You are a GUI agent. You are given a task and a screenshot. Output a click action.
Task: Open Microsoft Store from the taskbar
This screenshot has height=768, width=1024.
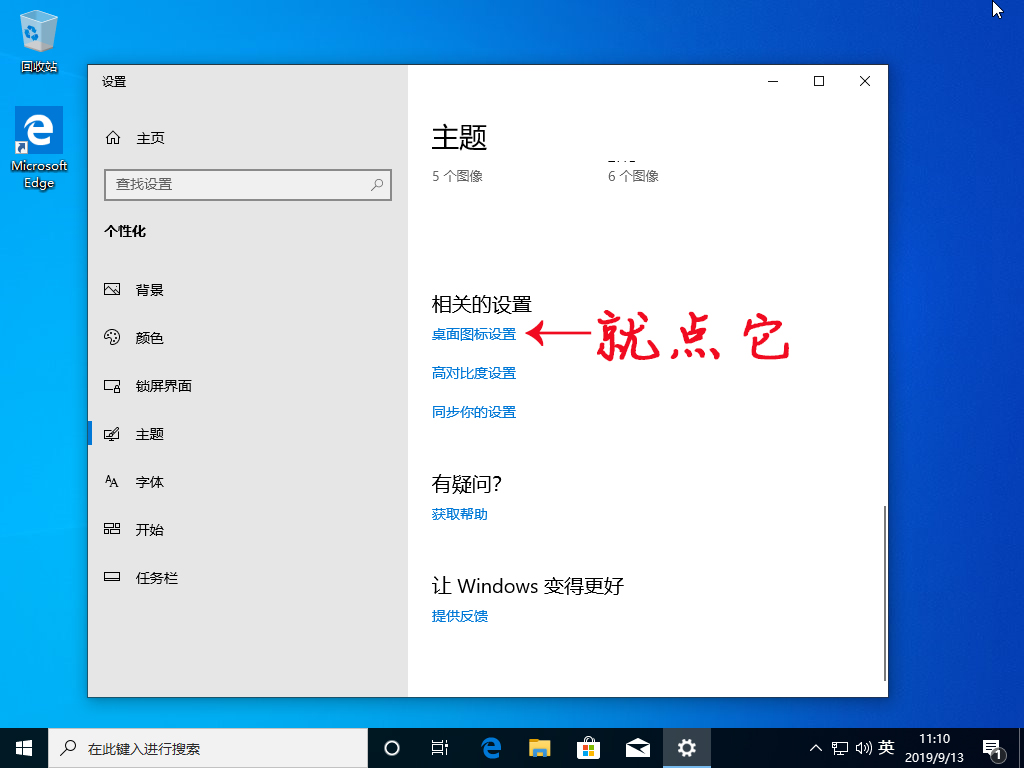click(x=587, y=747)
